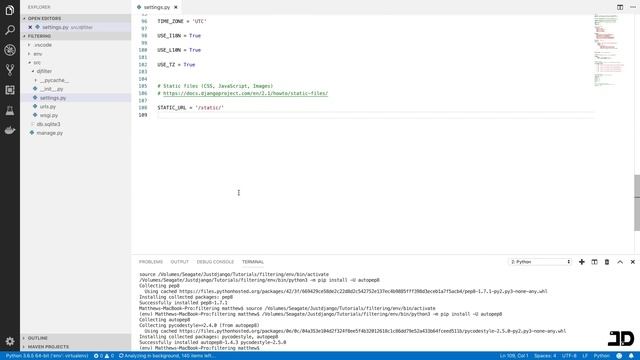Click the STATIC_URL line in editor
Screen dimensions: 640x360
click(x=191, y=108)
